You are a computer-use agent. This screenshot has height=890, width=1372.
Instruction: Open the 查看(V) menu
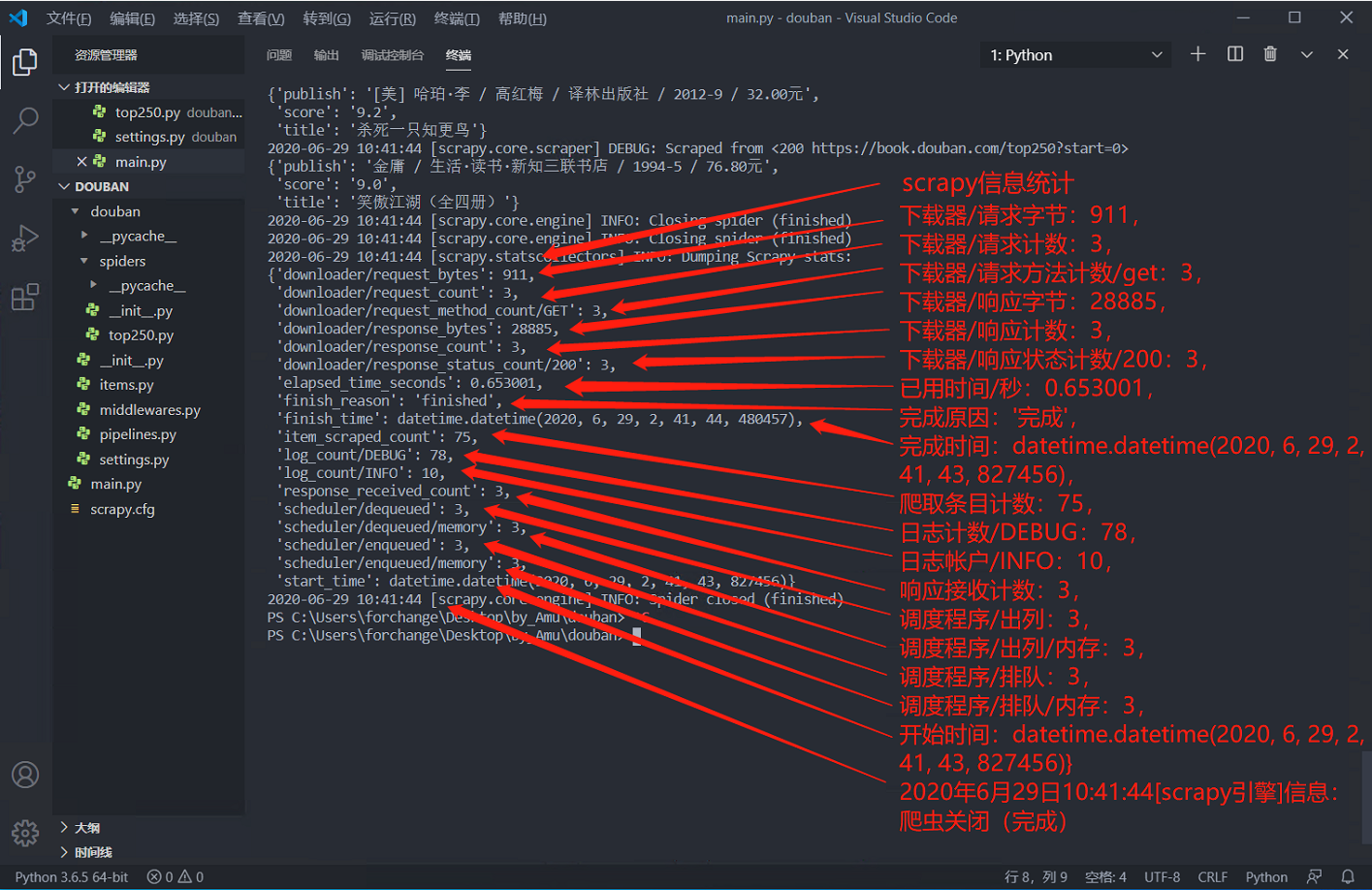tap(262, 18)
